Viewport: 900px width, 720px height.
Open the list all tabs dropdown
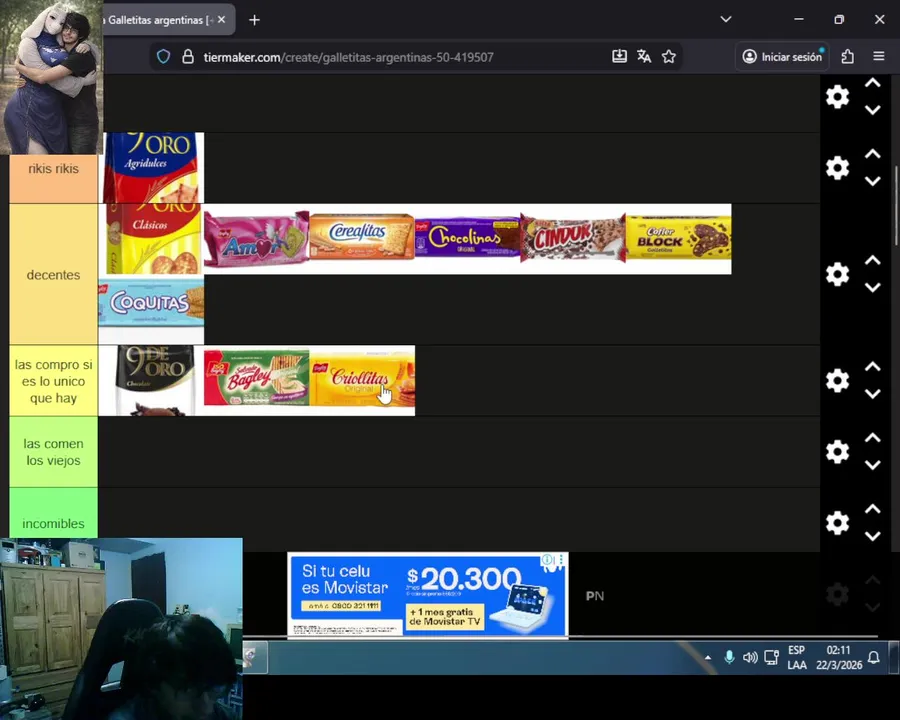point(726,20)
